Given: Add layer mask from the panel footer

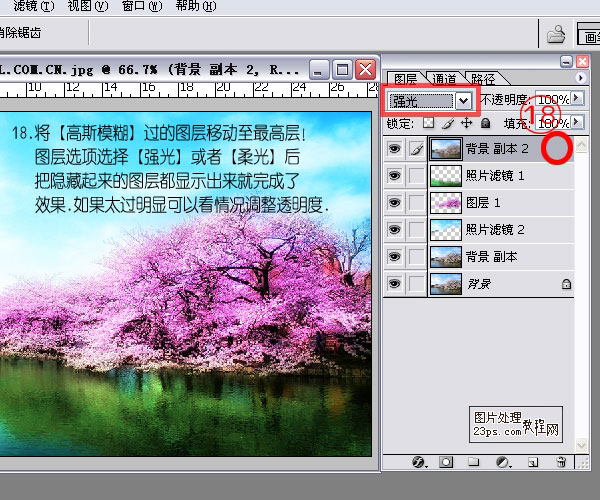Looking at the screenshot, I should pos(446,462).
